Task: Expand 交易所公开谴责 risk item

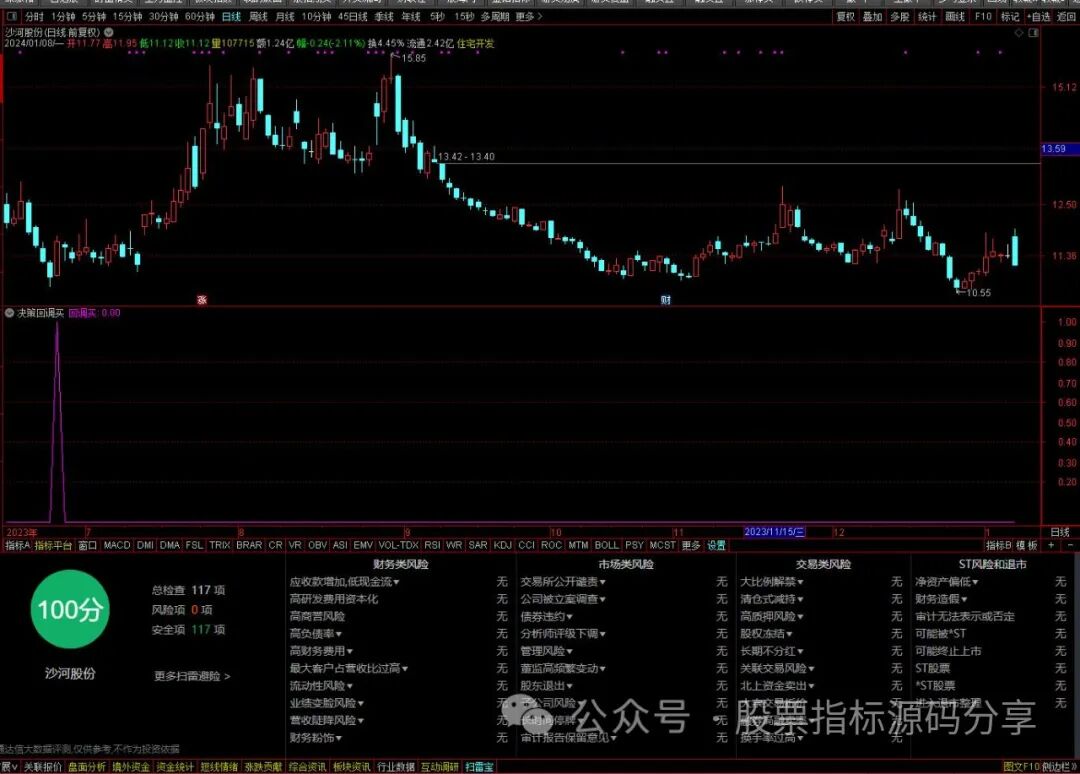Action: 563,582
